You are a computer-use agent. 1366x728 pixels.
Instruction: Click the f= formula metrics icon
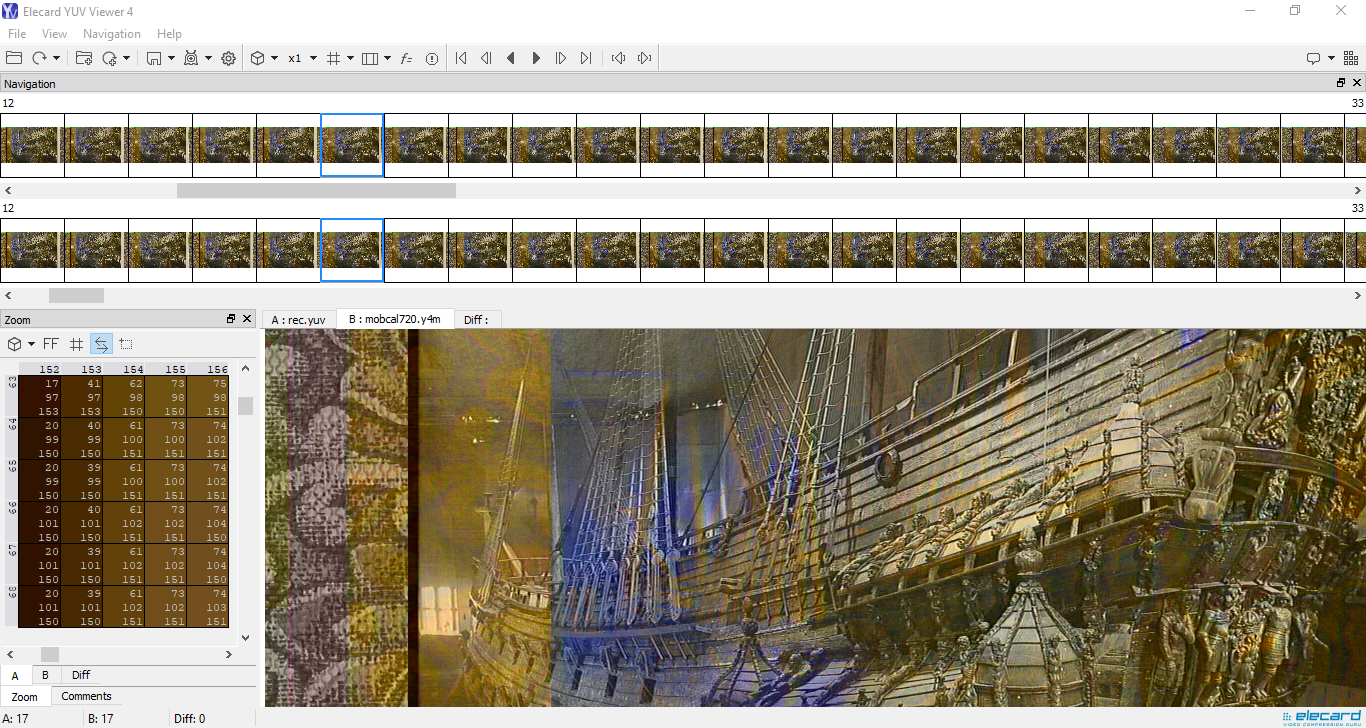406,58
